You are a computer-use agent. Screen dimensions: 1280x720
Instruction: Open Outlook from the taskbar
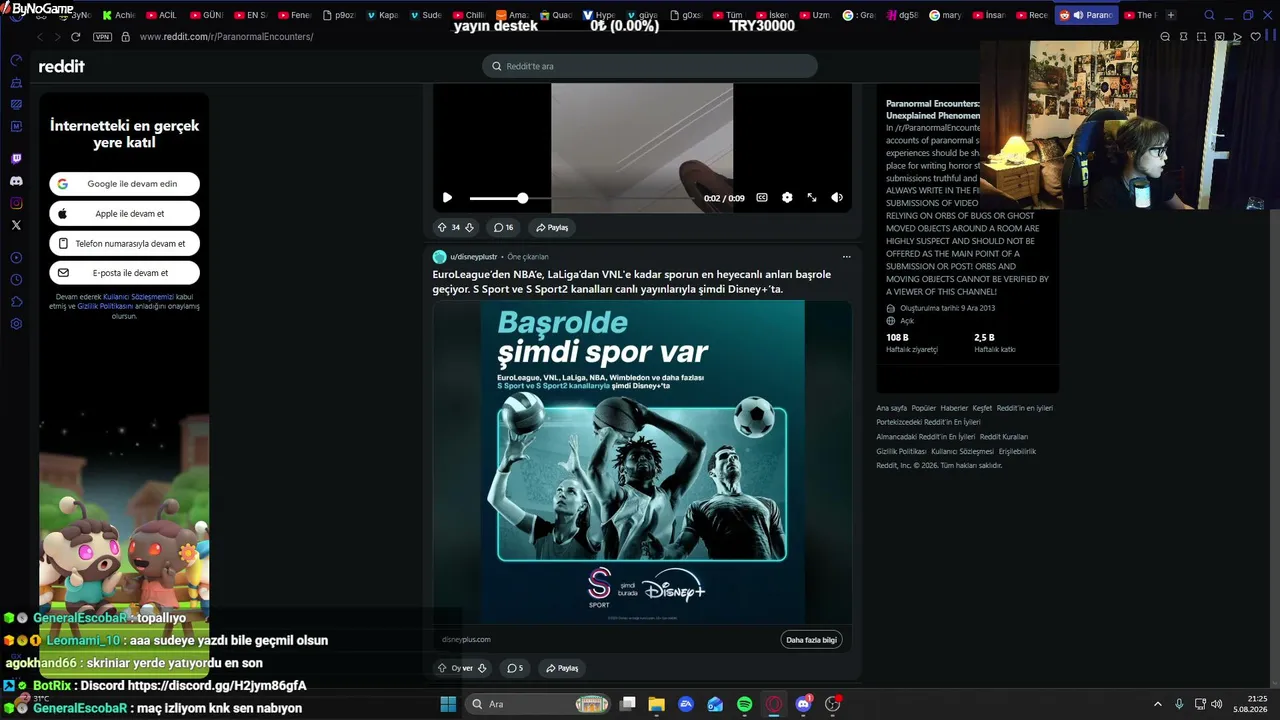click(x=715, y=704)
